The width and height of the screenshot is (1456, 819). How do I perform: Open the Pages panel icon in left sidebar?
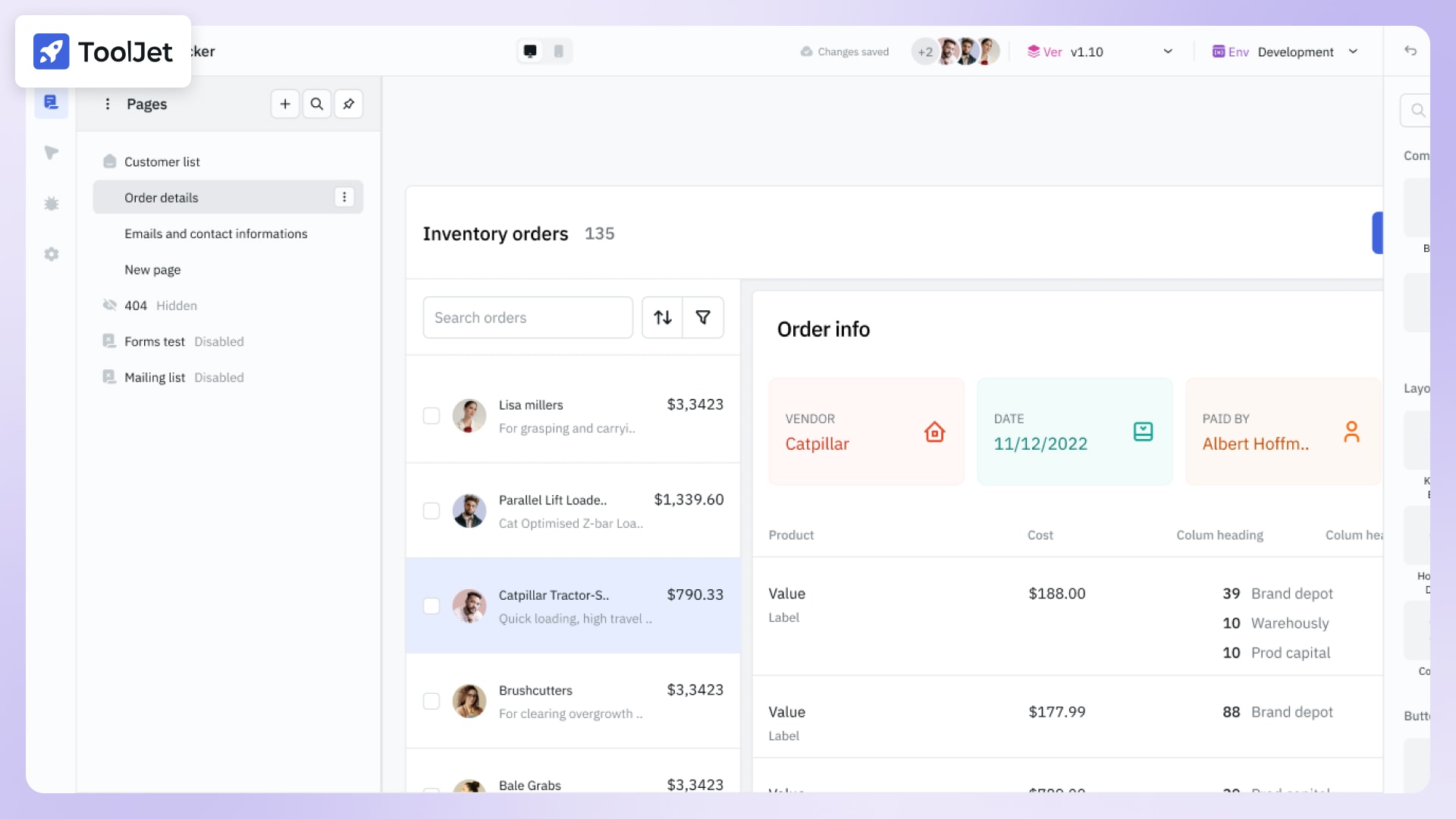pyautogui.click(x=51, y=102)
